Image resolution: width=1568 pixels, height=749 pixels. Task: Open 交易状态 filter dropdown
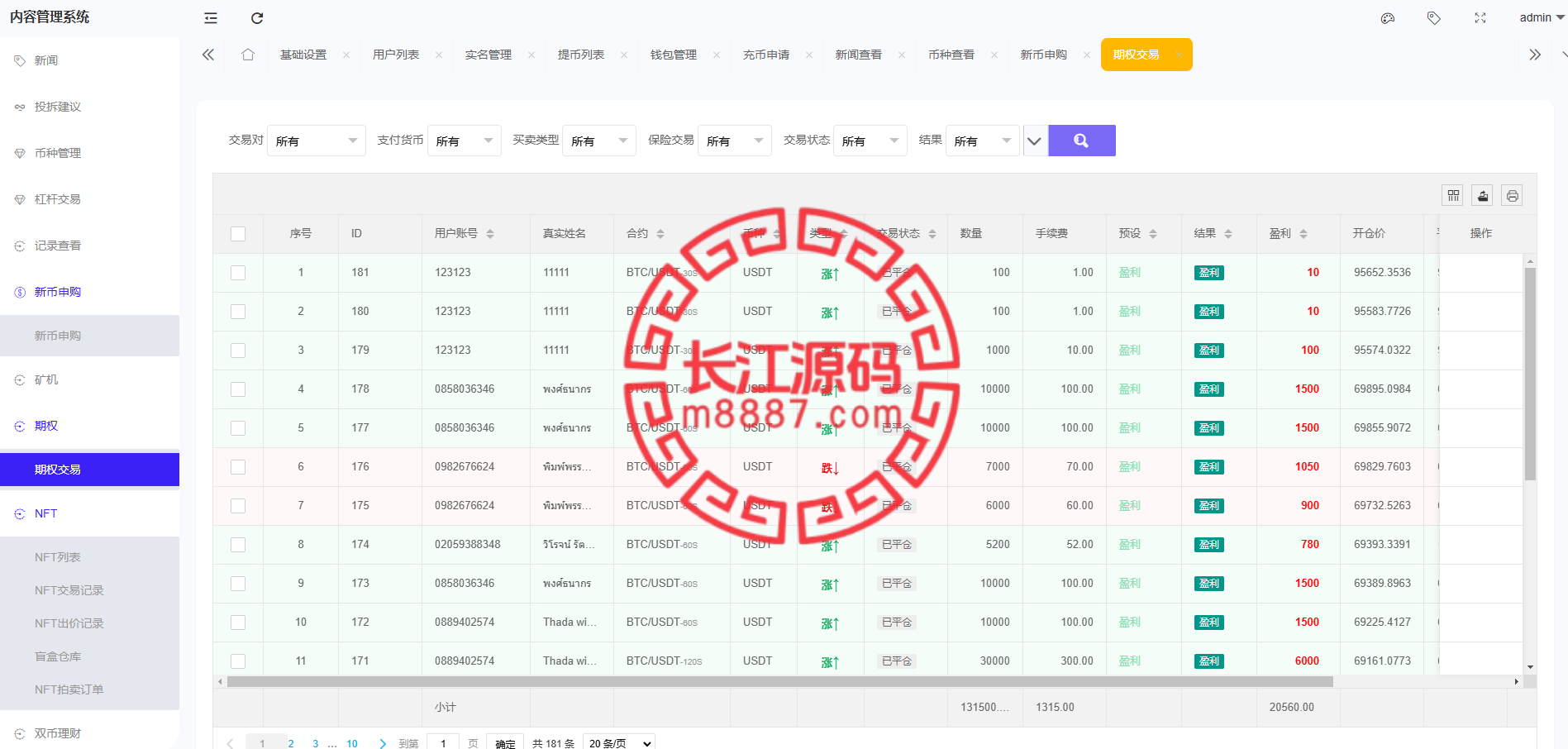coord(870,141)
